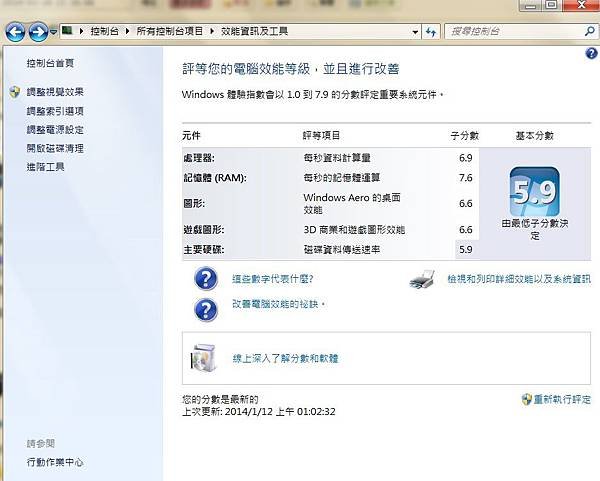Click the software box icon
The image size is (600, 481).
tap(204, 358)
